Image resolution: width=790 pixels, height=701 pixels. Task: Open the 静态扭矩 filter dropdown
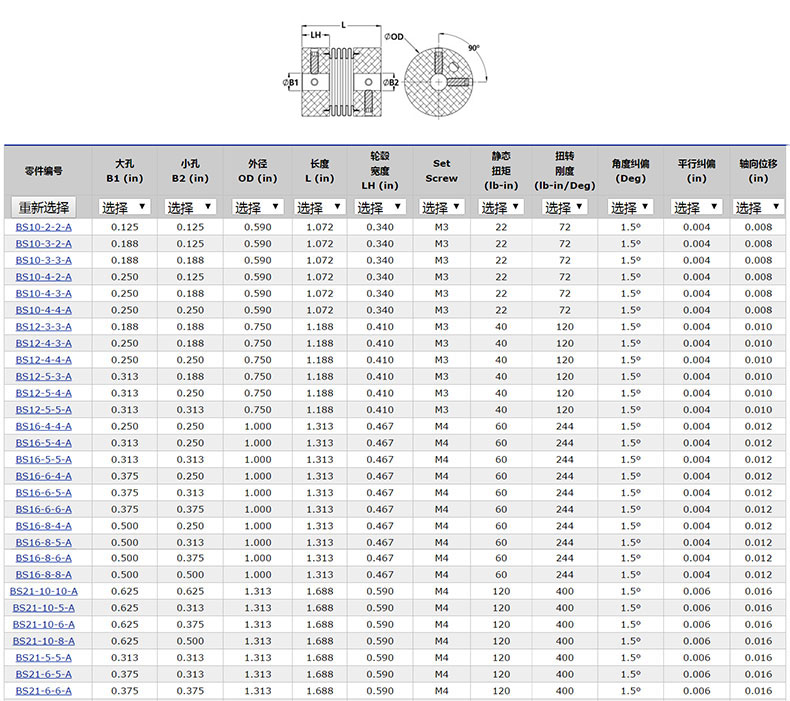click(501, 207)
